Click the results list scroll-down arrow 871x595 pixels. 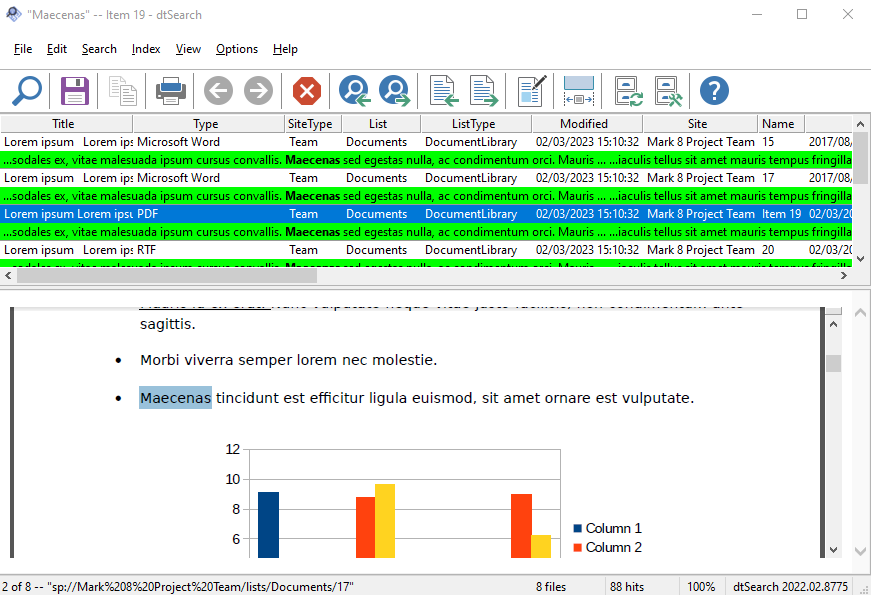click(860, 258)
